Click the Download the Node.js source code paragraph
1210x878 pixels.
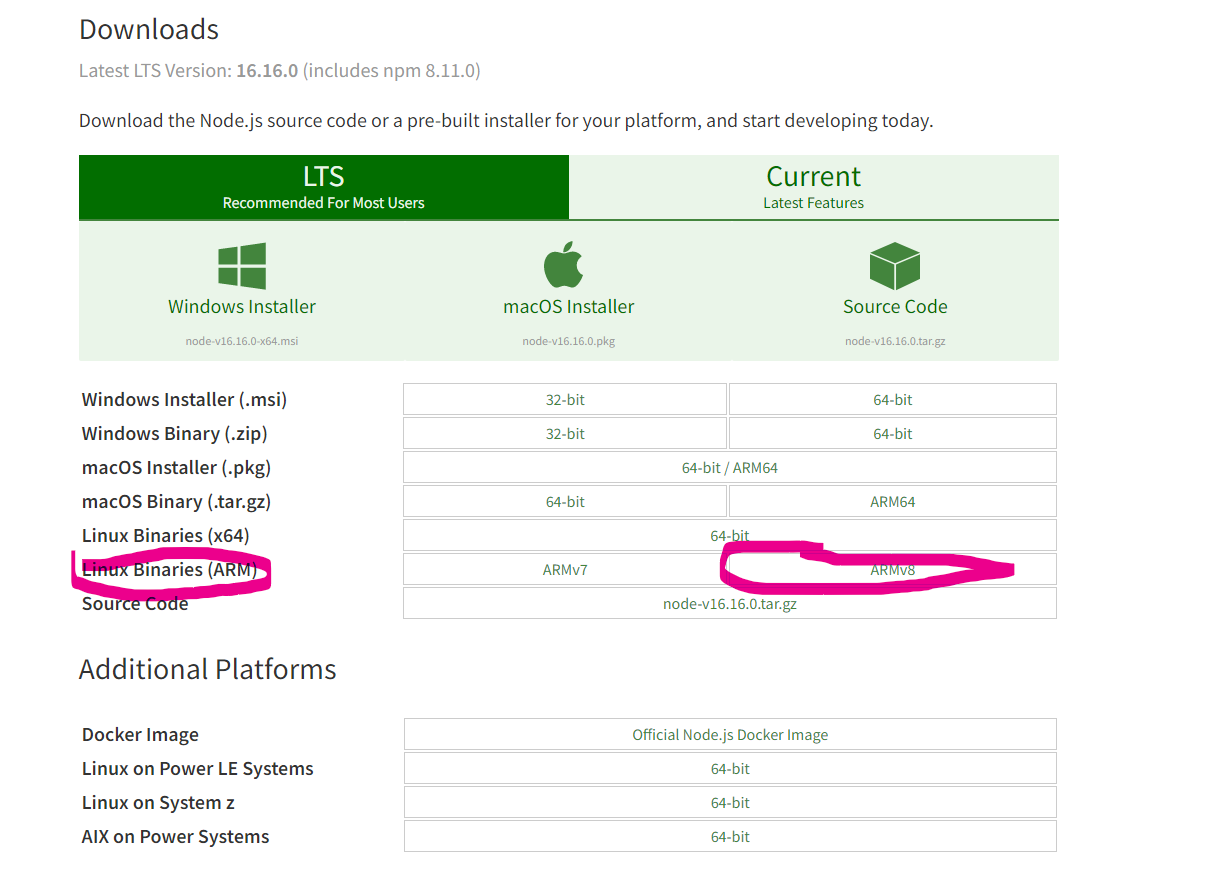(506, 121)
